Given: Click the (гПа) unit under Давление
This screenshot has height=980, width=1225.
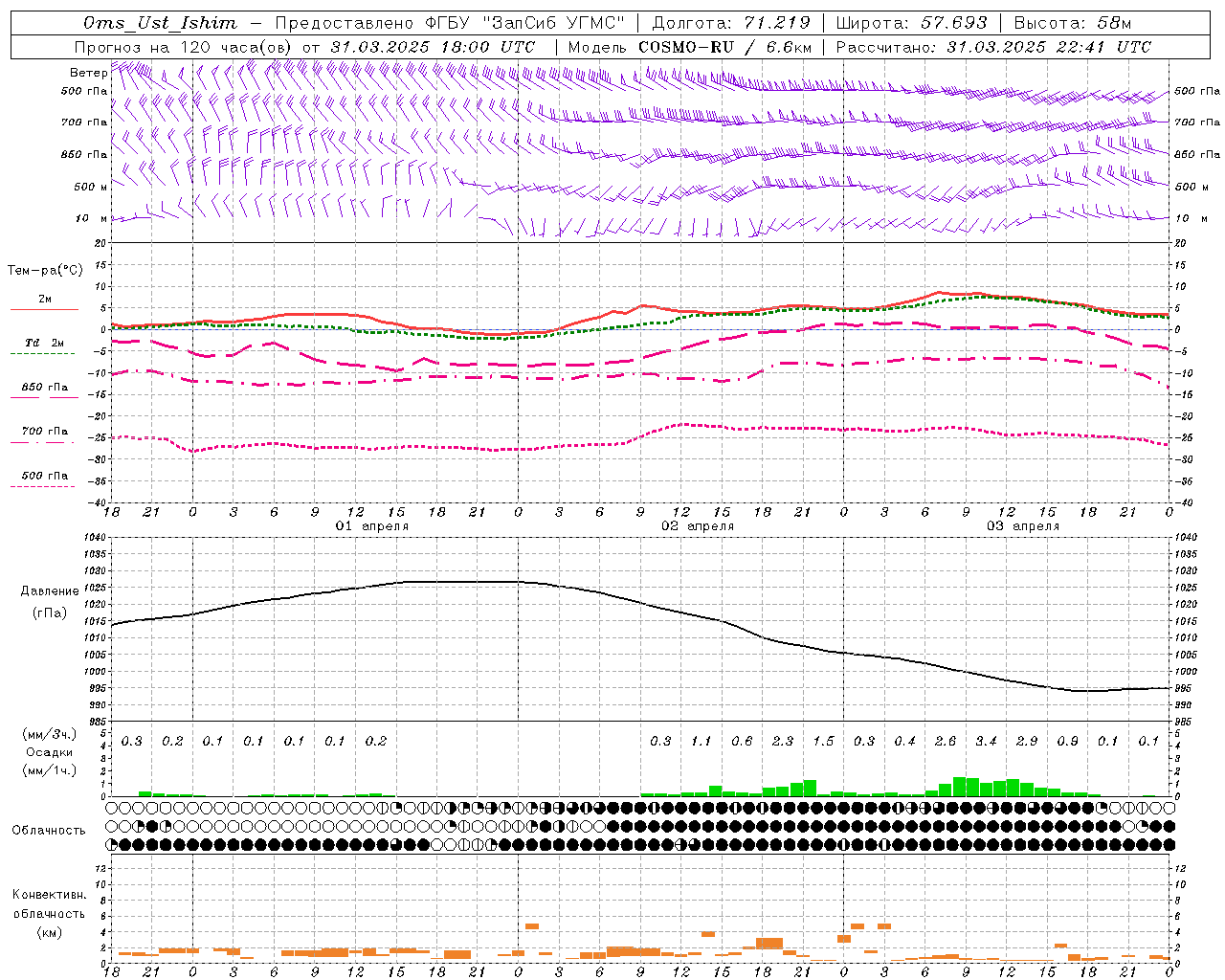Looking at the screenshot, I should (x=50, y=613).
